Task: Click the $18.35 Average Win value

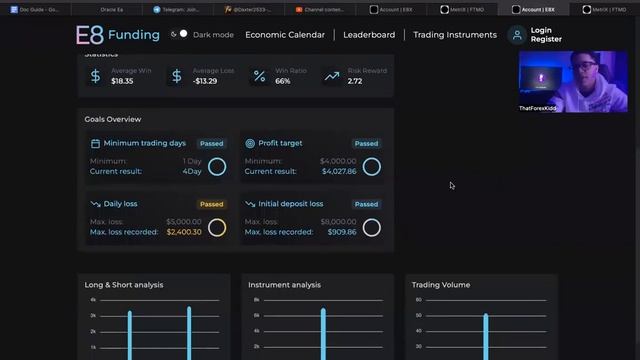Action: pos(122,81)
